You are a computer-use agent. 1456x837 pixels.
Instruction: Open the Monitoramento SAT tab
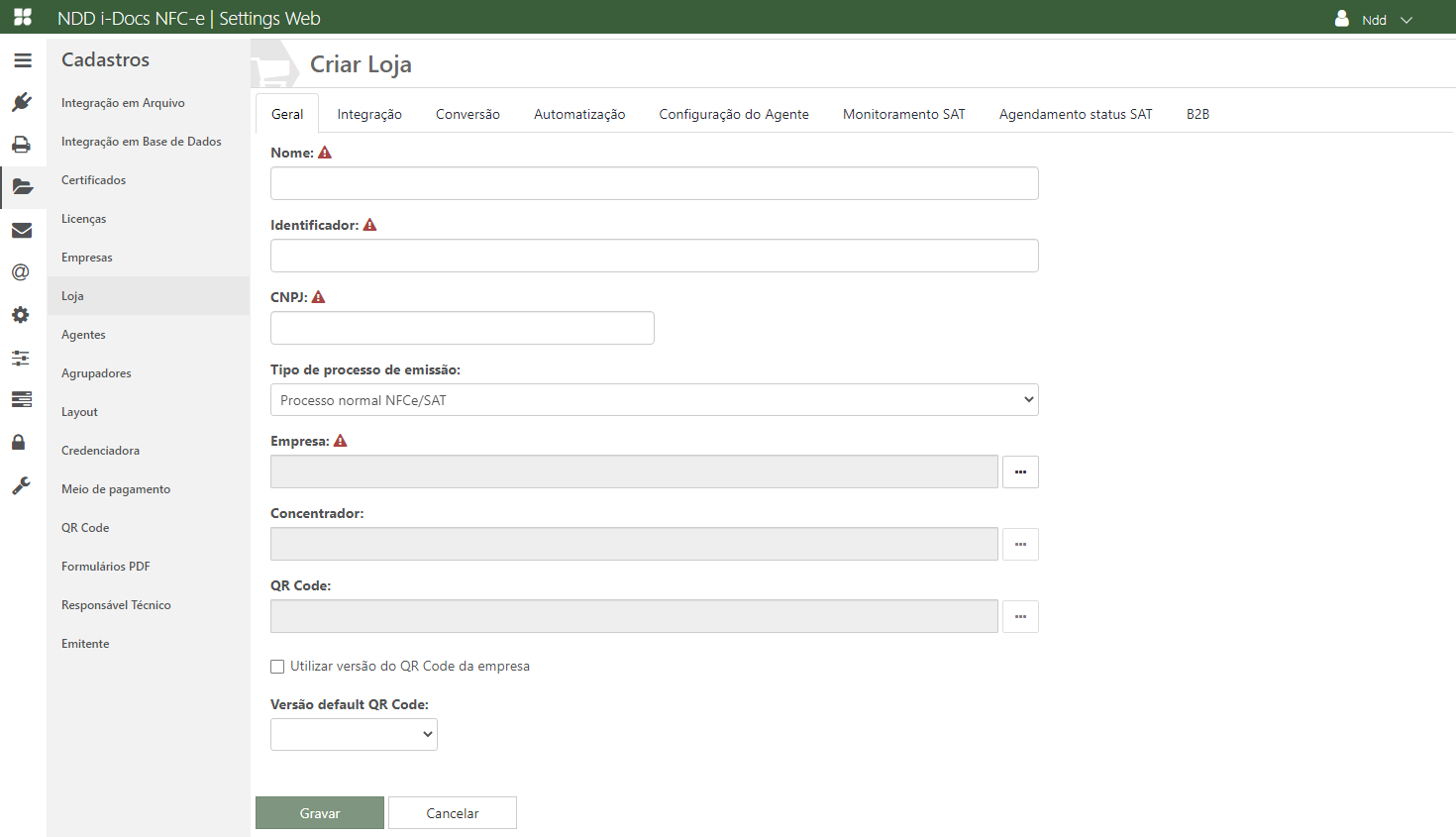coord(903,115)
